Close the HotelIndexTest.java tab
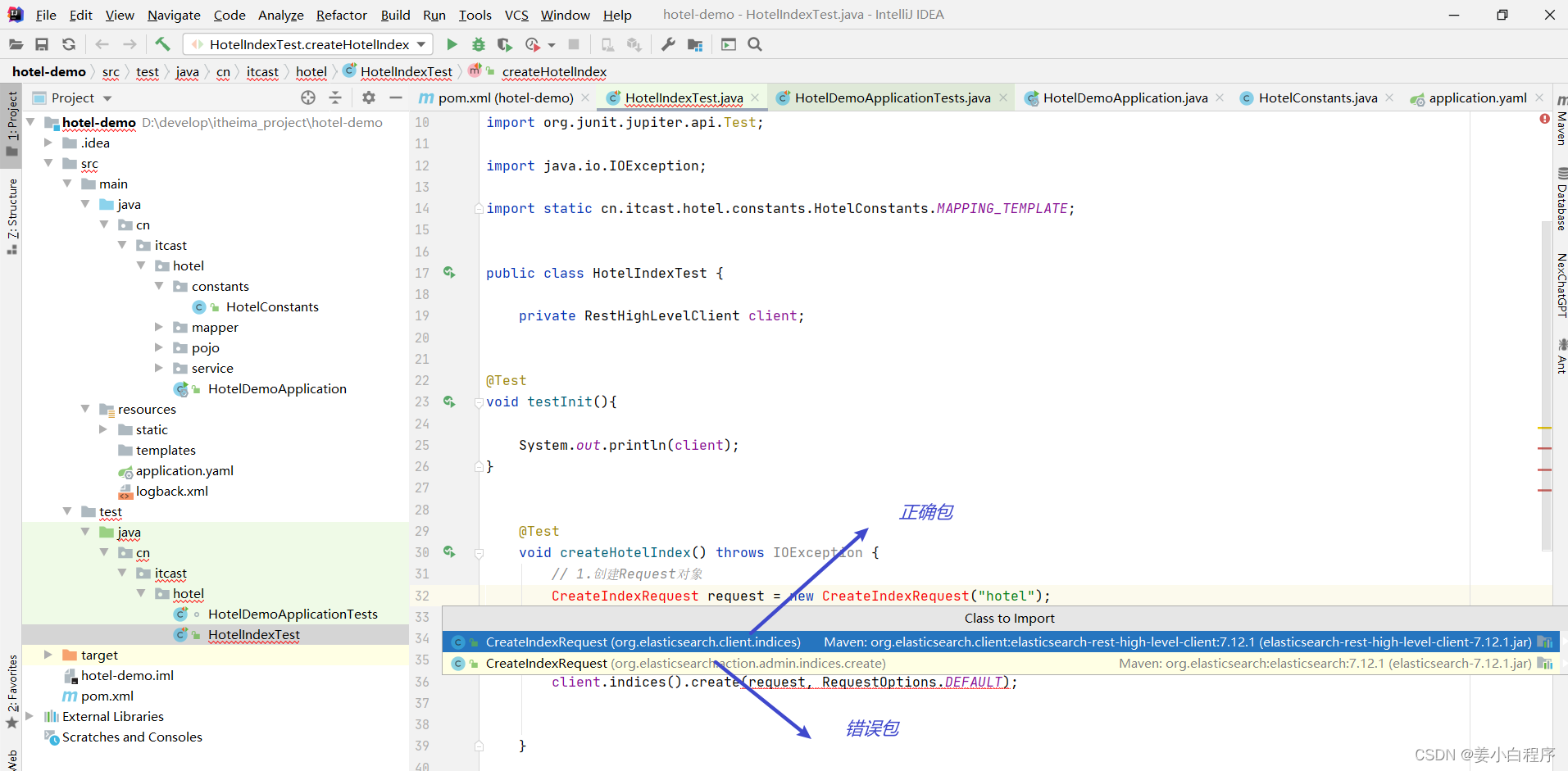 pyautogui.click(x=755, y=98)
